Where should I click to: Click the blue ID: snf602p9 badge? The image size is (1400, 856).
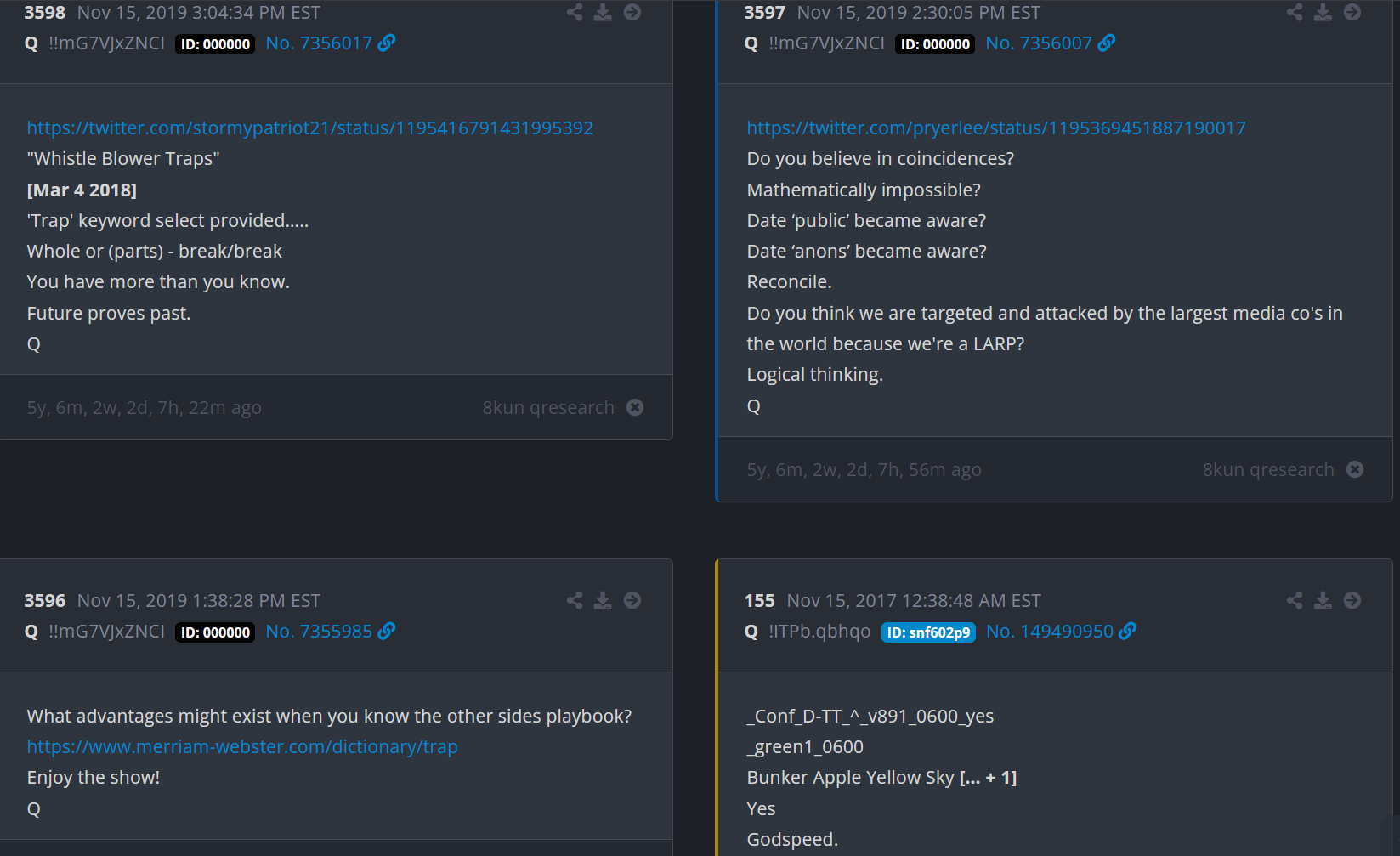[x=928, y=632]
